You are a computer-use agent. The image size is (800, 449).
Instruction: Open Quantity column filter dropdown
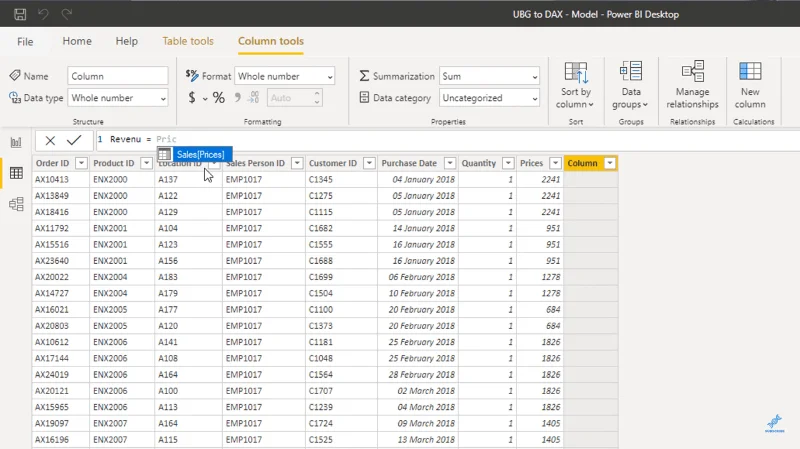click(508, 163)
